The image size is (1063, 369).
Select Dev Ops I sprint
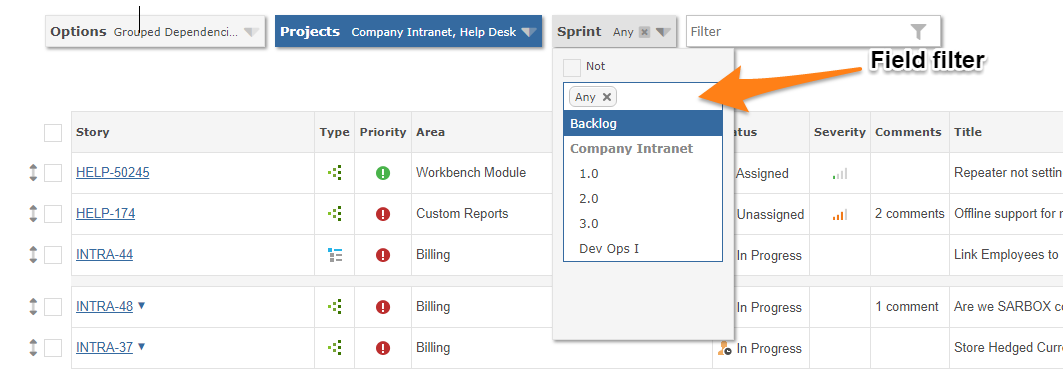click(643, 249)
